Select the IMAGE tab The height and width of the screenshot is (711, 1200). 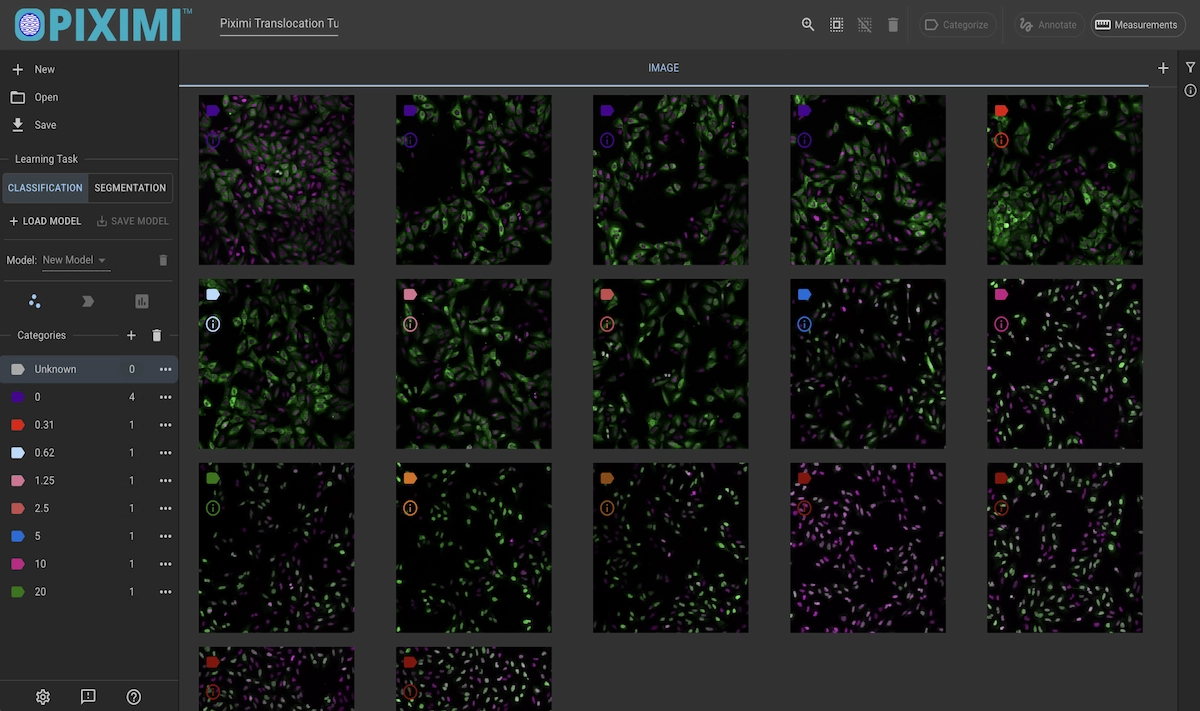tap(663, 68)
